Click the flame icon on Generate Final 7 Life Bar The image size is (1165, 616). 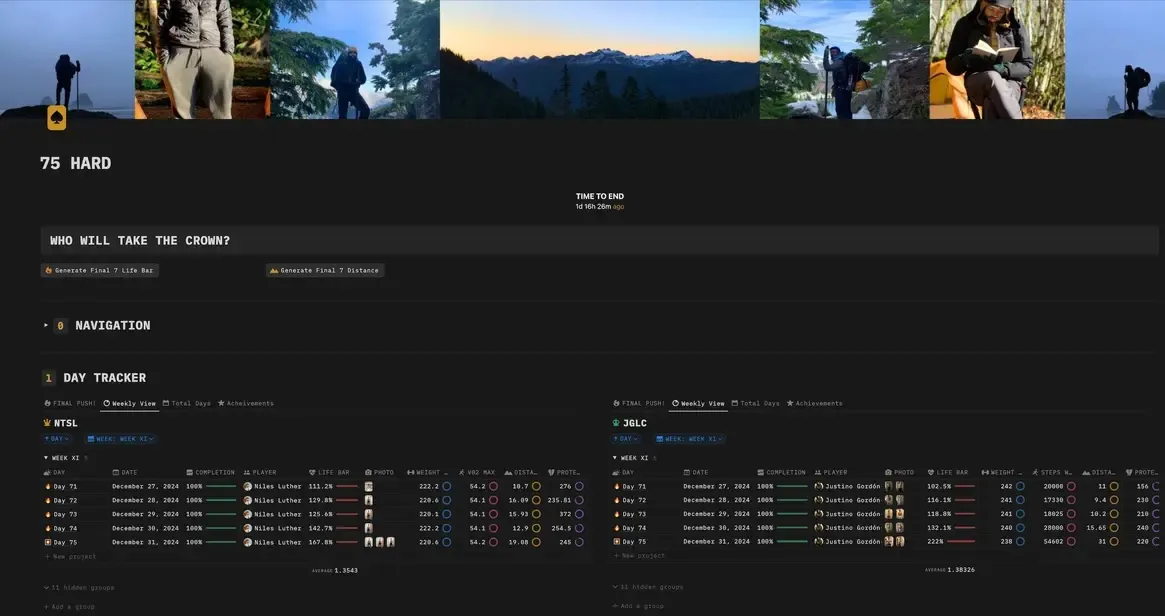[x=49, y=270]
